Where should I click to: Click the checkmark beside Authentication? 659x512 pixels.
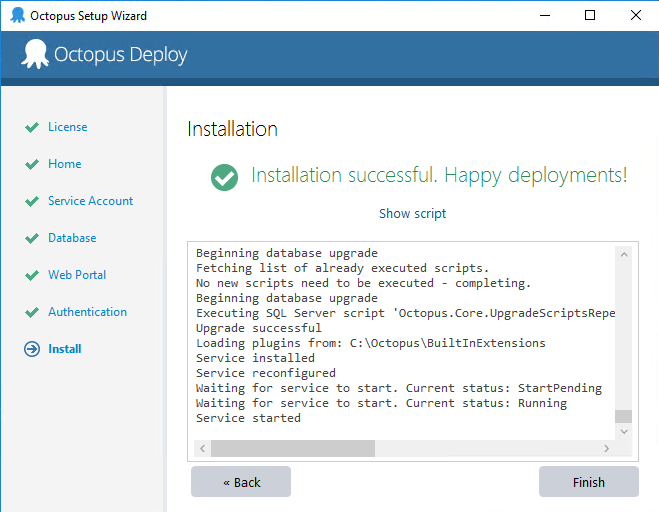point(32,312)
